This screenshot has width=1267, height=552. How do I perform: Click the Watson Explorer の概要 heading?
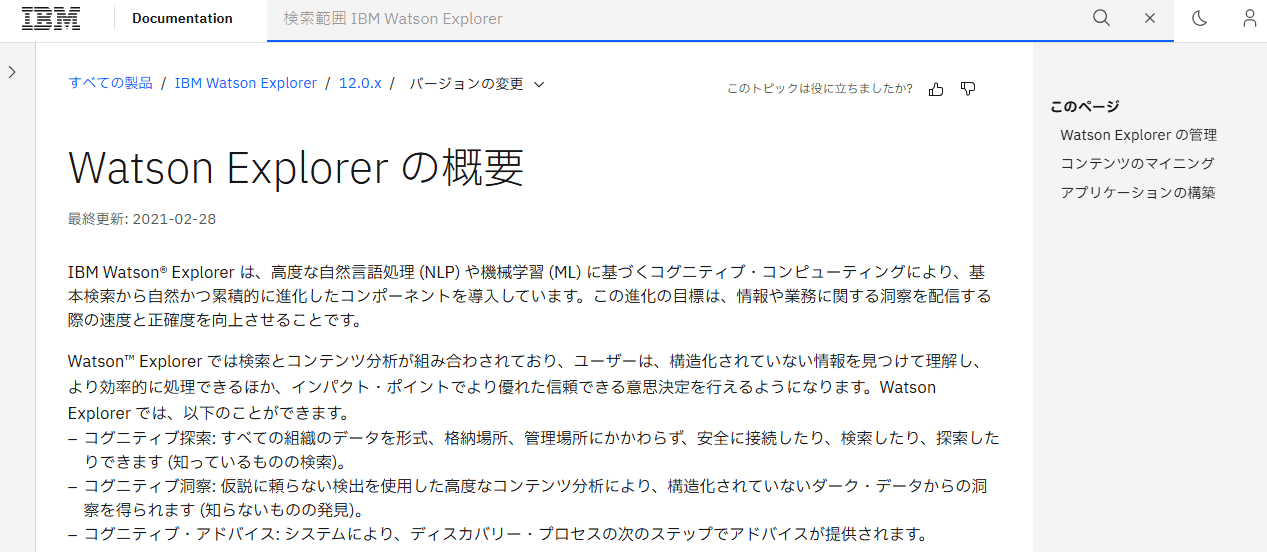click(296, 168)
